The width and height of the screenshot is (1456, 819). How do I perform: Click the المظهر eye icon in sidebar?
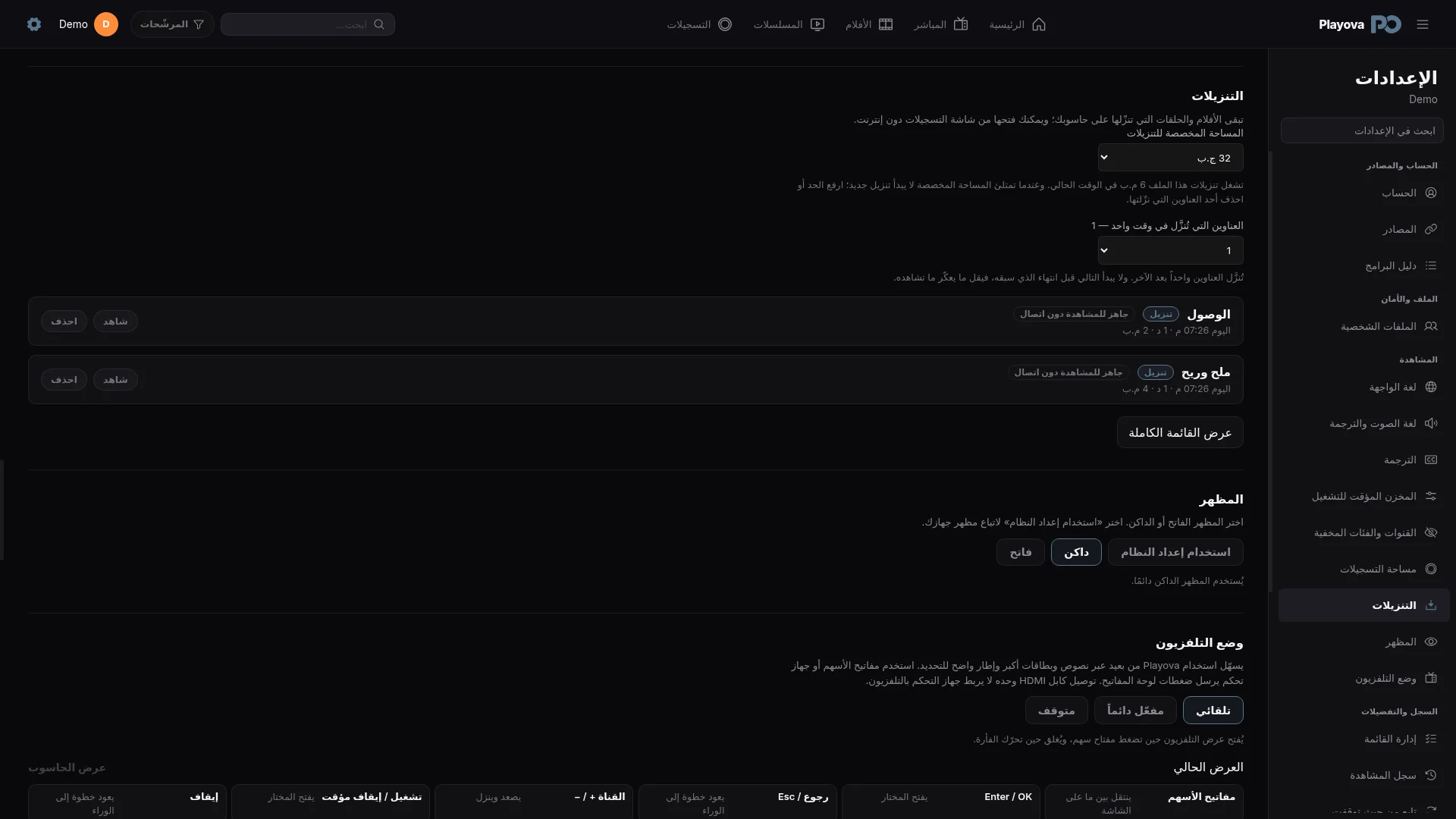coord(1431,642)
